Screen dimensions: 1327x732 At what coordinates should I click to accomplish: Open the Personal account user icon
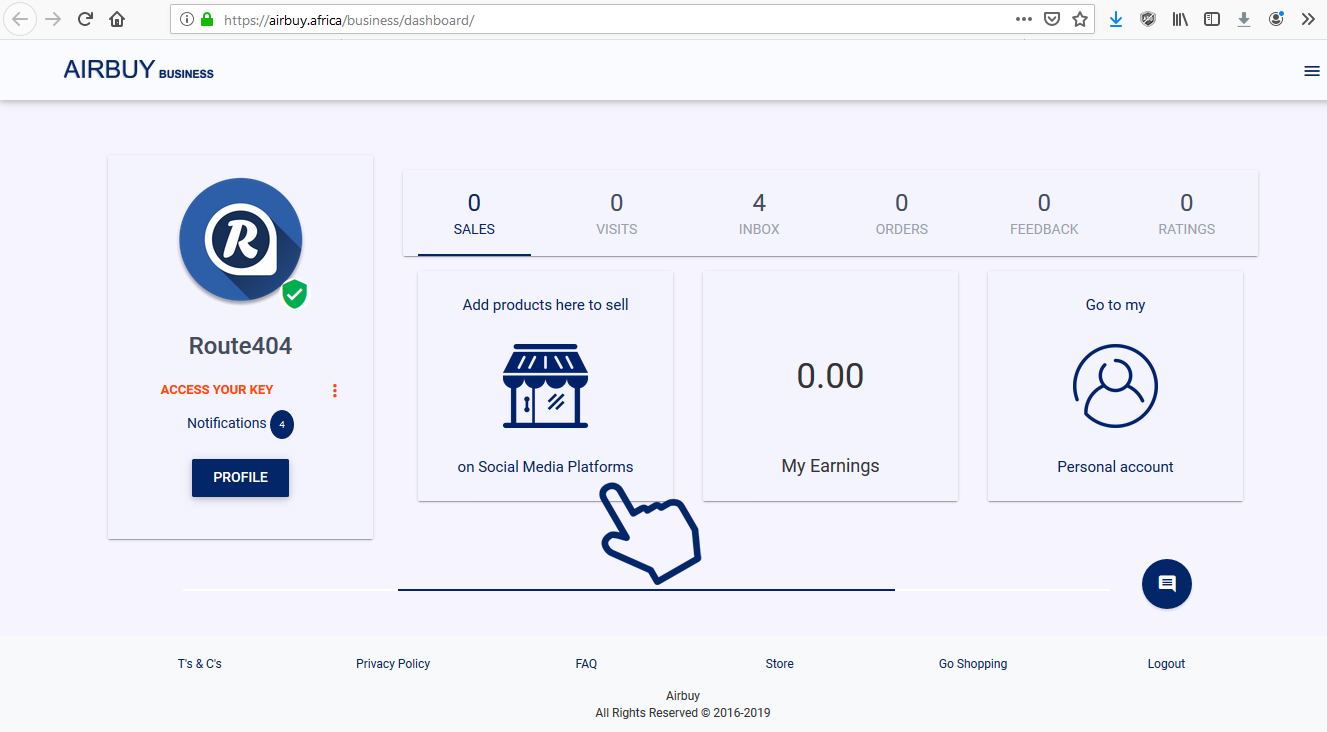1115,386
